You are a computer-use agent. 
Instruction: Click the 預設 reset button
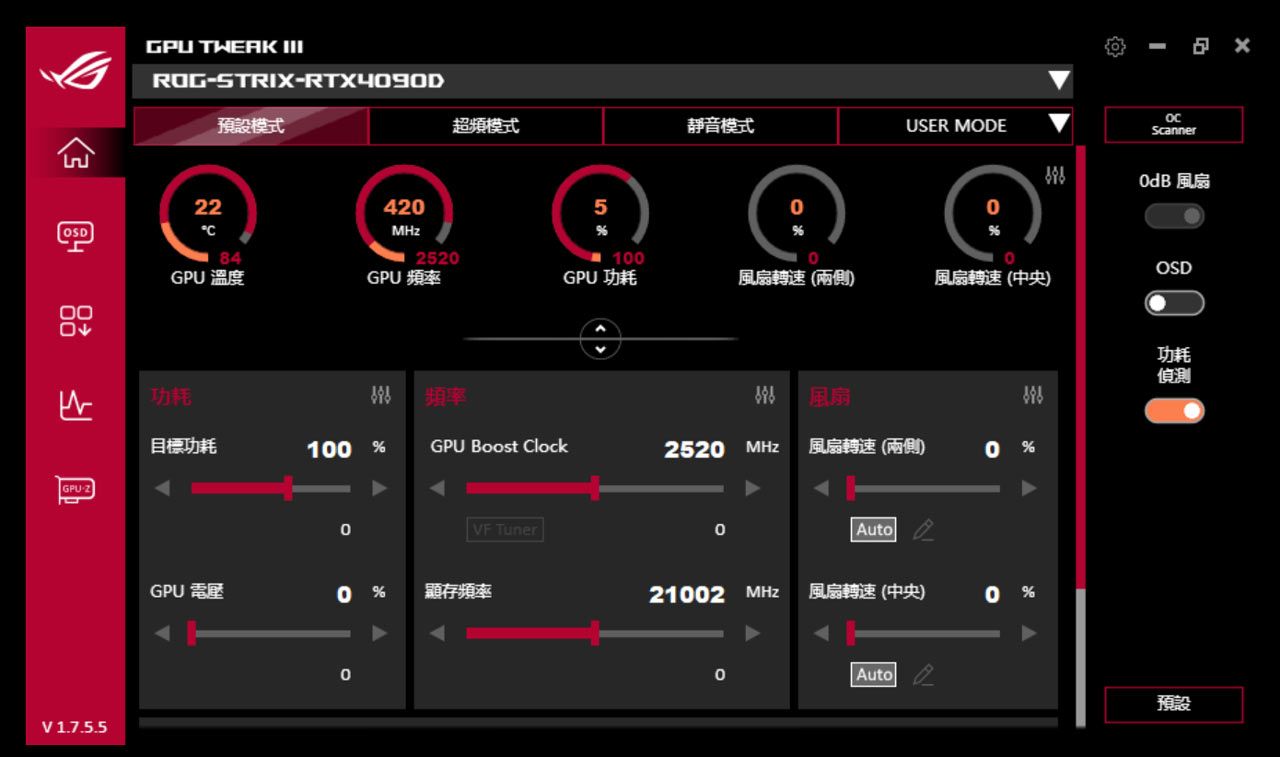pos(1174,704)
